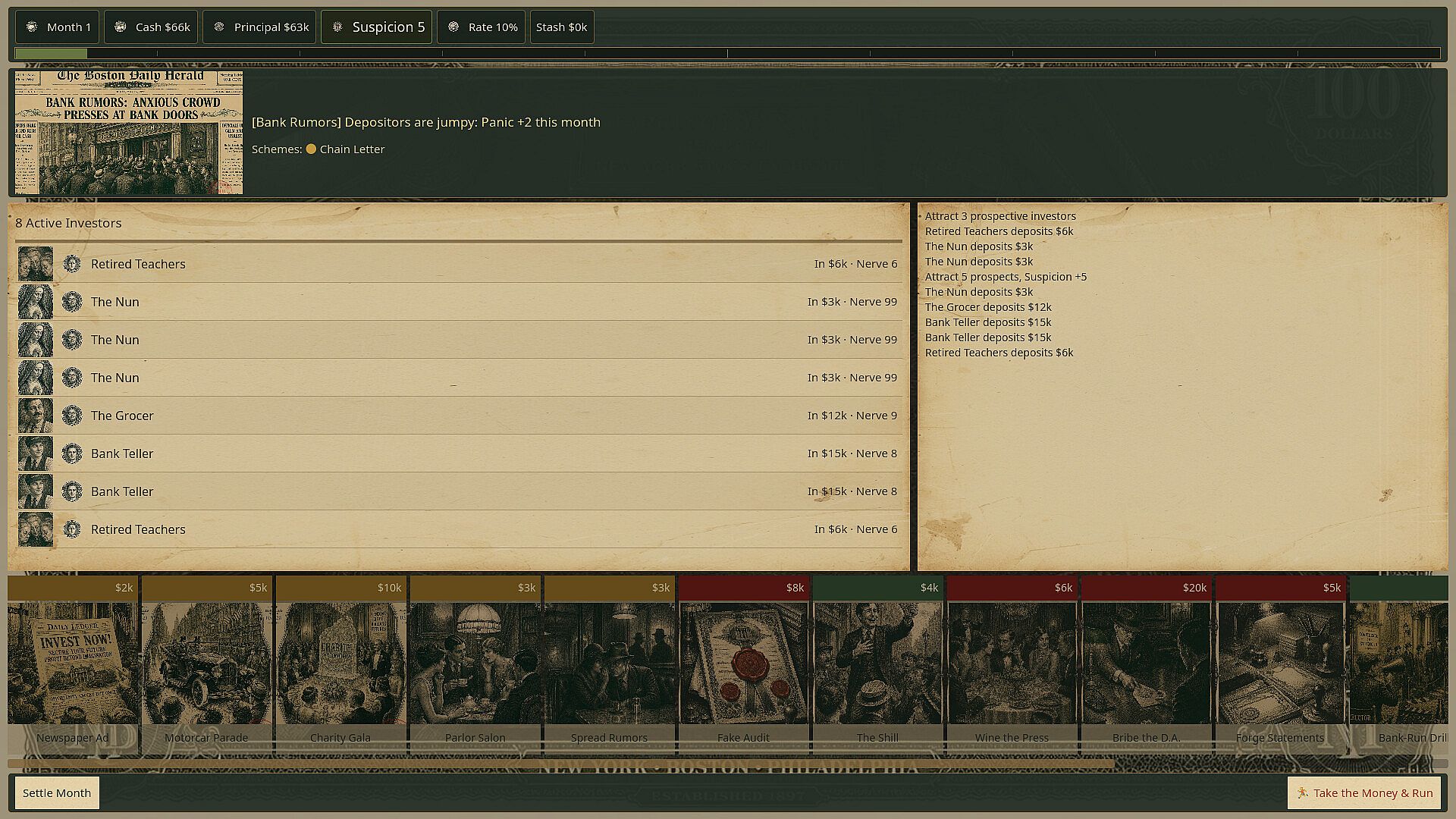Select the Bribe the D.A. card
Screen dimensions: 1456x819
1146,664
